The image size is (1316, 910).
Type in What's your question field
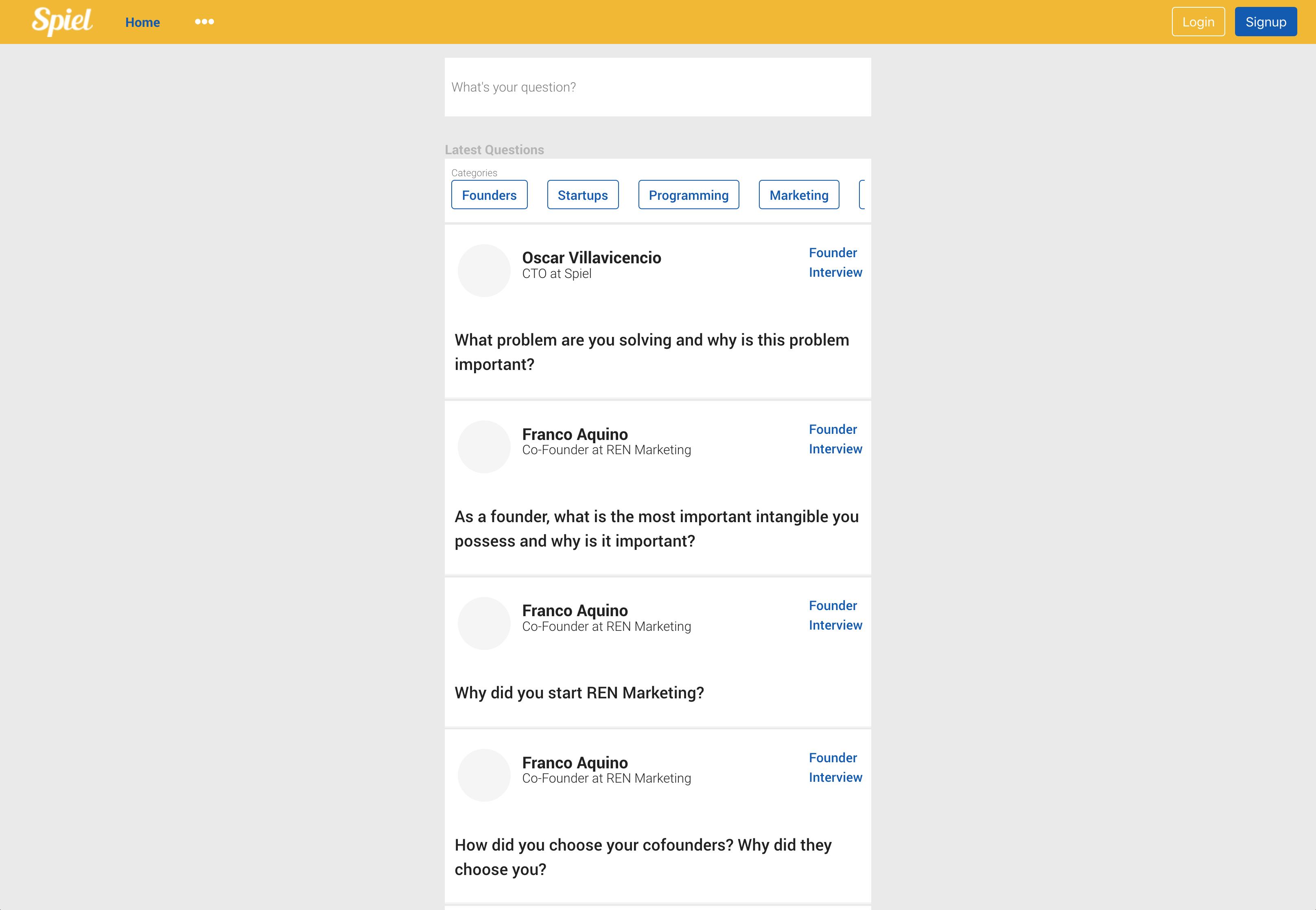pos(657,87)
